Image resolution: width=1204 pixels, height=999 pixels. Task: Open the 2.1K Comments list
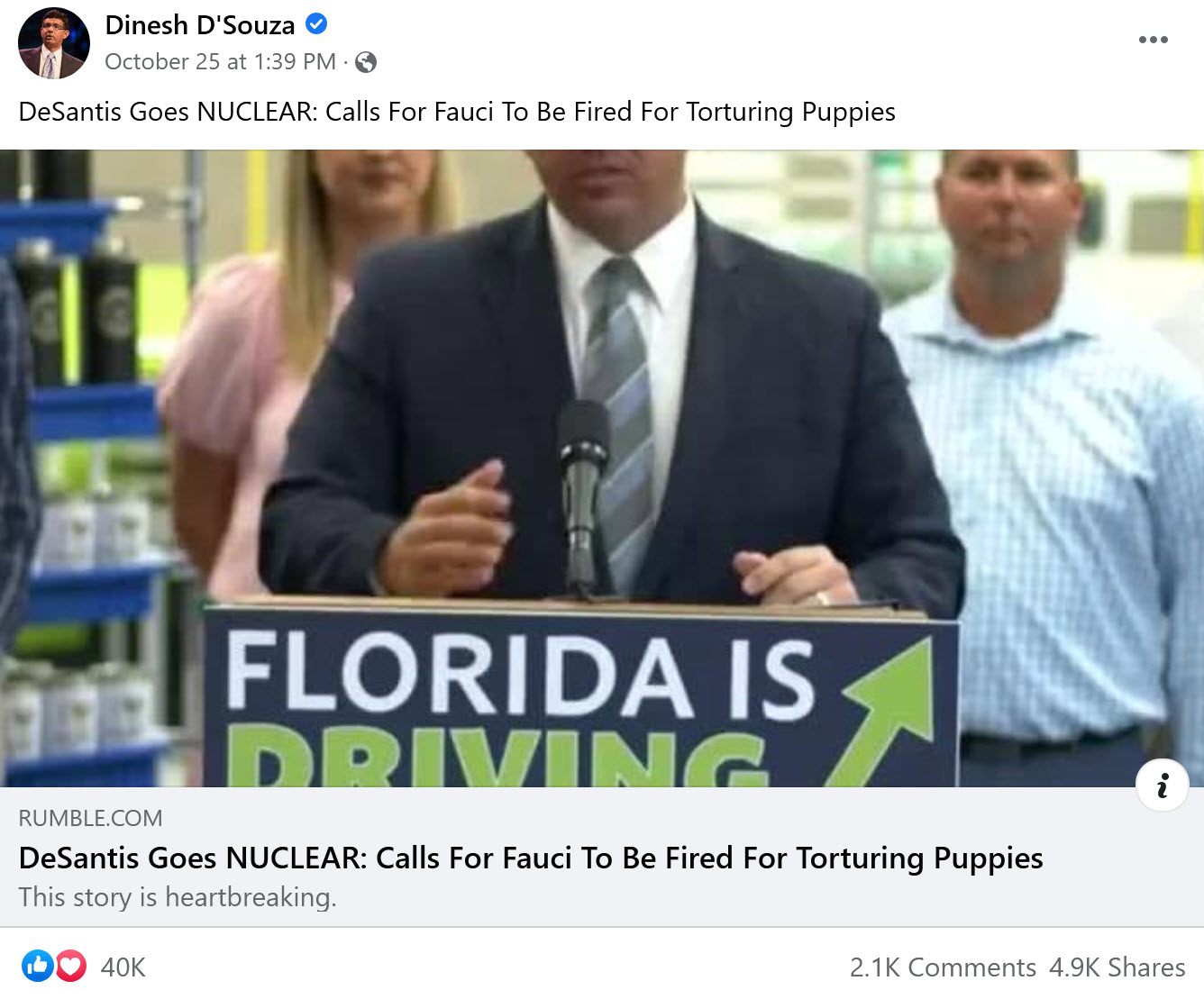[943, 967]
